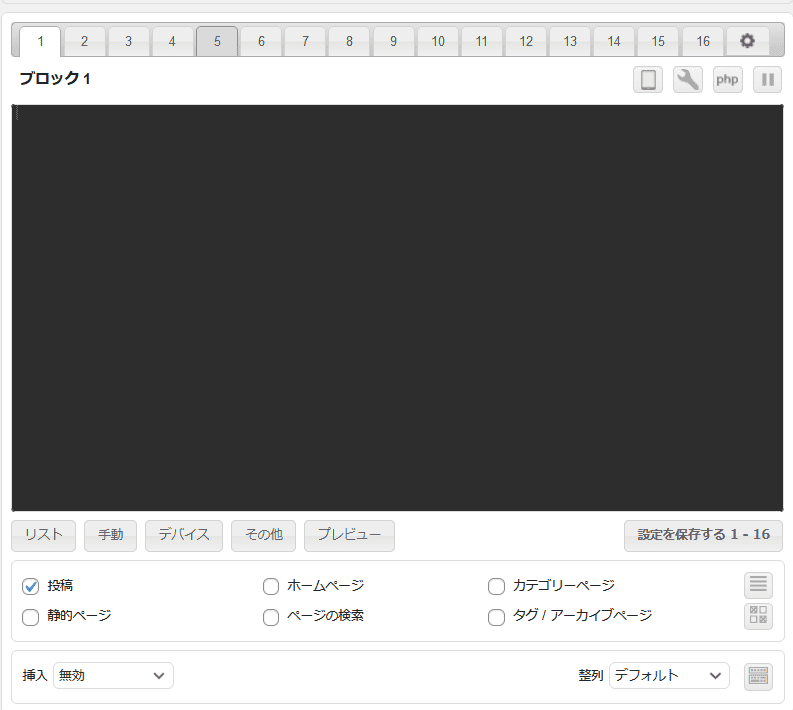793x710 pixels.
Task: Click the mobile device preview icon
Action: pyautogui.click(x=648, y=79)
